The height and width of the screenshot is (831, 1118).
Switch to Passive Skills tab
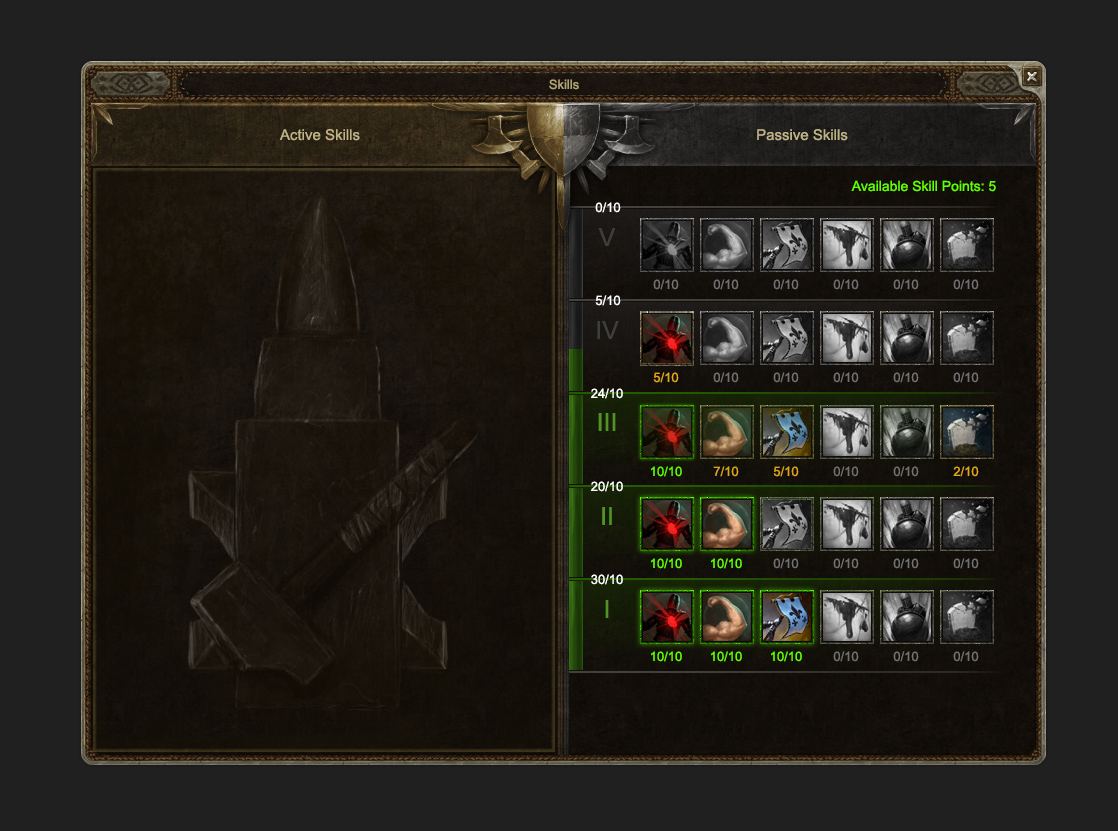801,135
